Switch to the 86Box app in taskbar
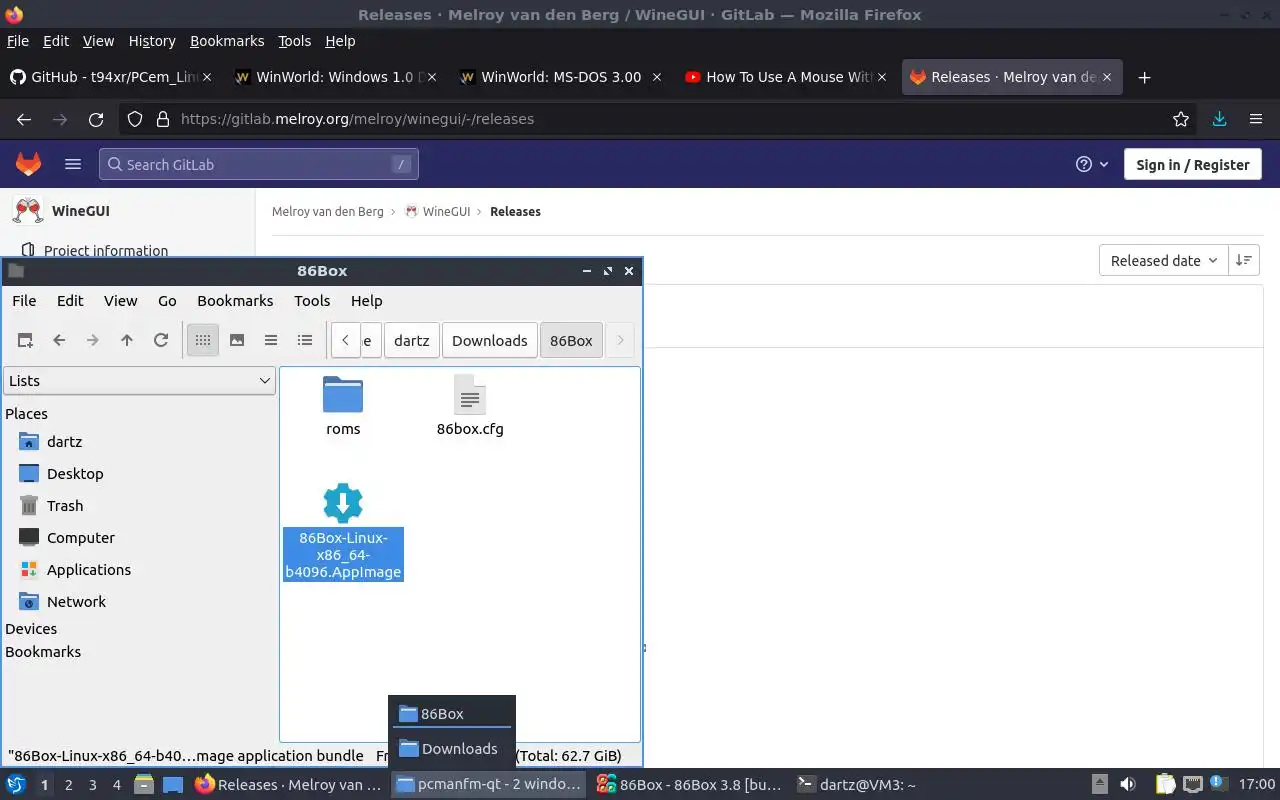Screen dimensions: 1280x800 pos(688,785)
